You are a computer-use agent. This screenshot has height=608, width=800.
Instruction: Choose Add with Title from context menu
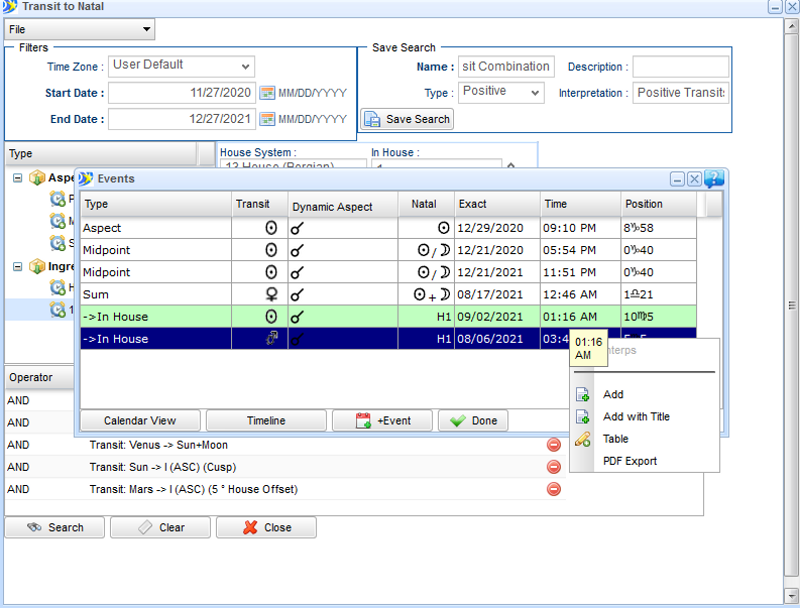(636, 417)
